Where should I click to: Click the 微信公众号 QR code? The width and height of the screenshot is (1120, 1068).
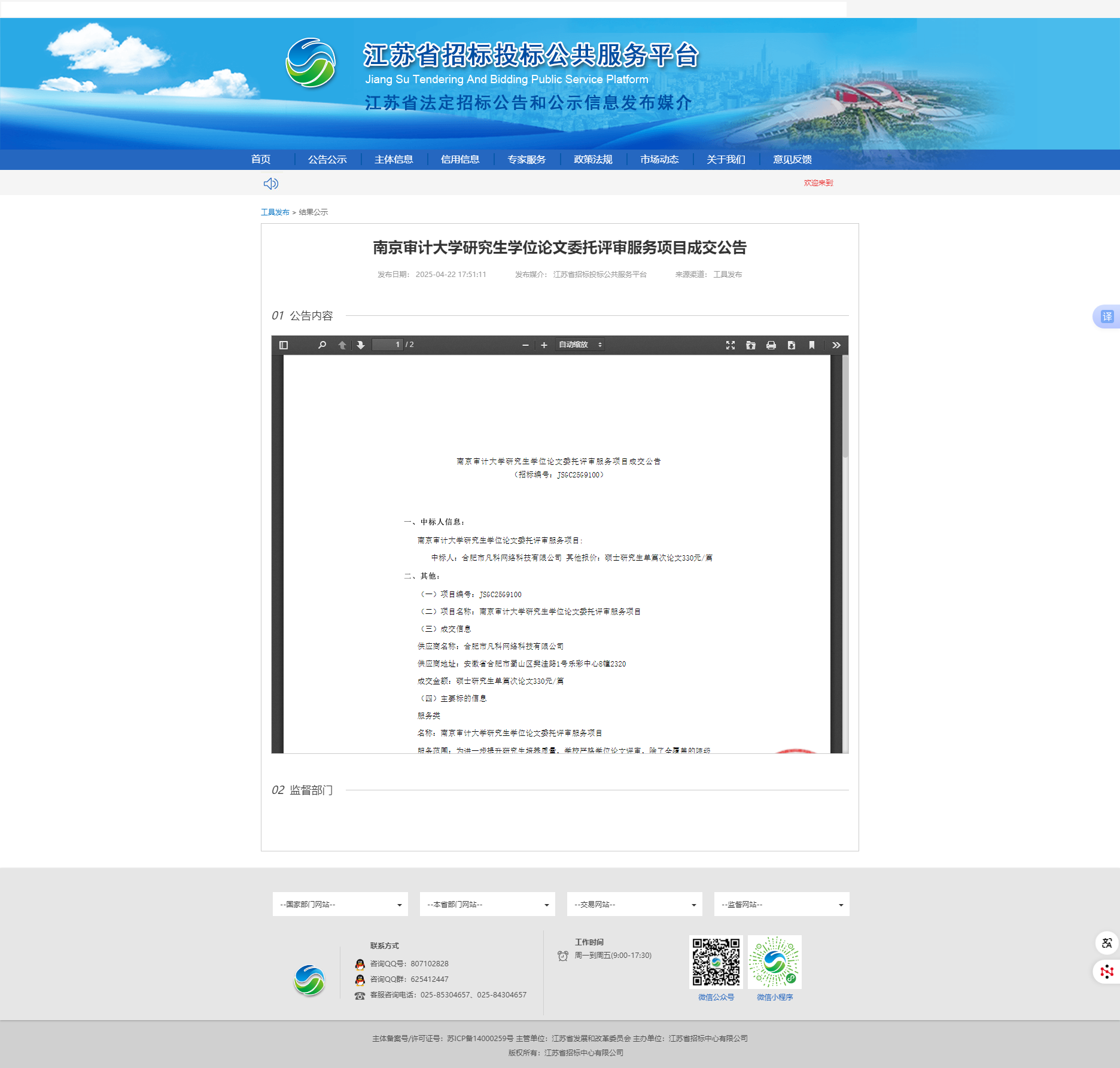tap(716, 961)
